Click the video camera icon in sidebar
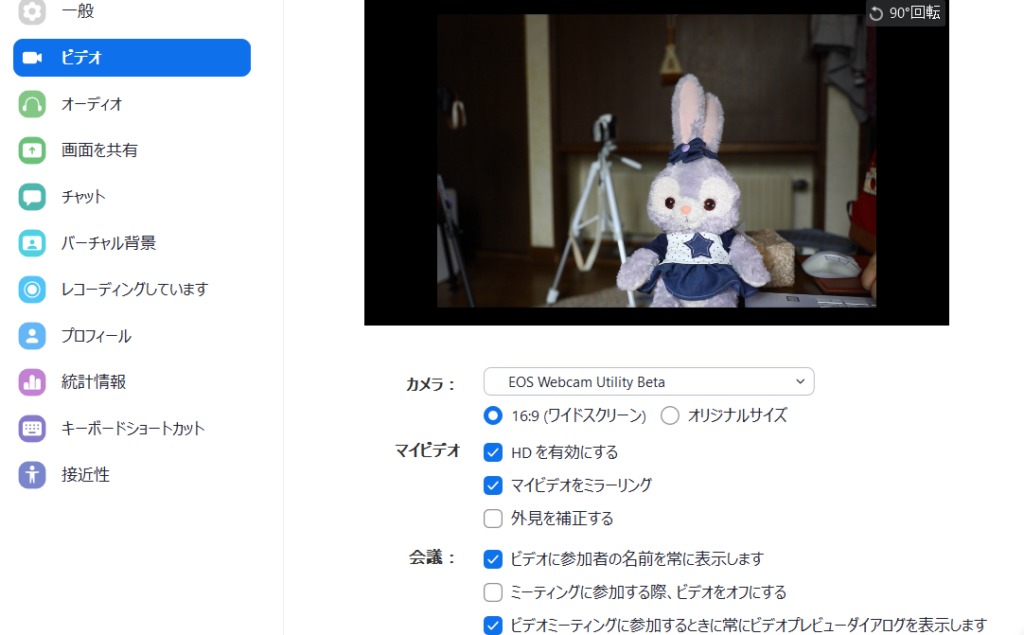1024x635 pixels. [x=32, y=57]
